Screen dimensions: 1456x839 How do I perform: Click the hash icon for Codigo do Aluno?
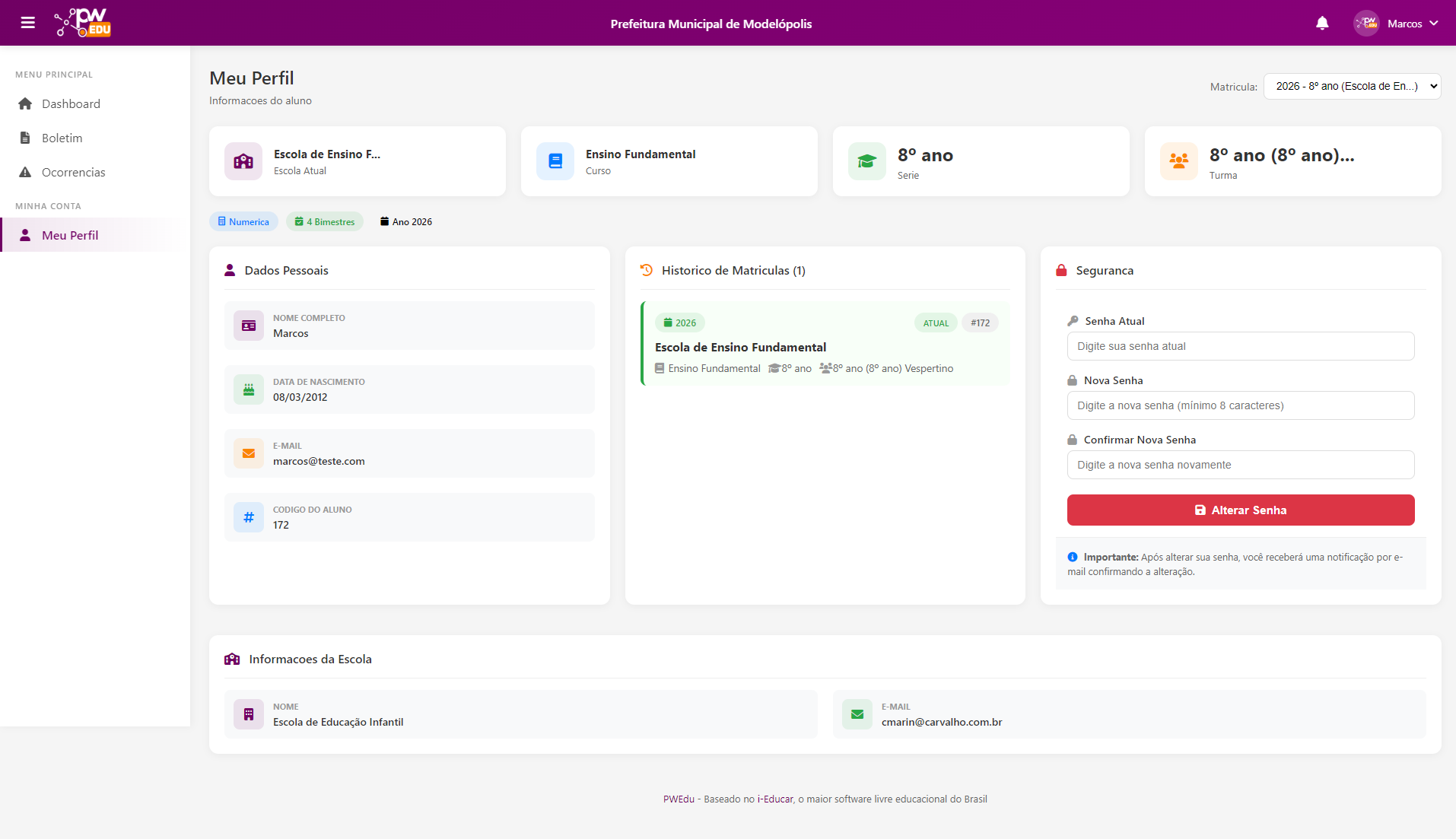(249, 517)
